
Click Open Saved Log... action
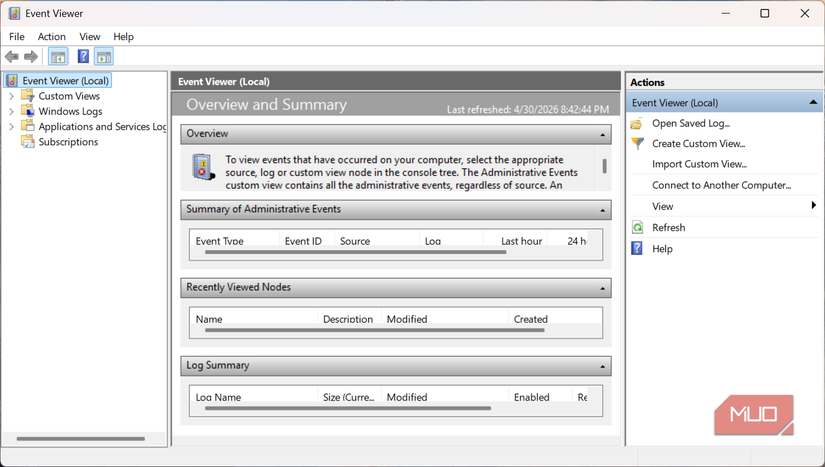click(691, 123)
